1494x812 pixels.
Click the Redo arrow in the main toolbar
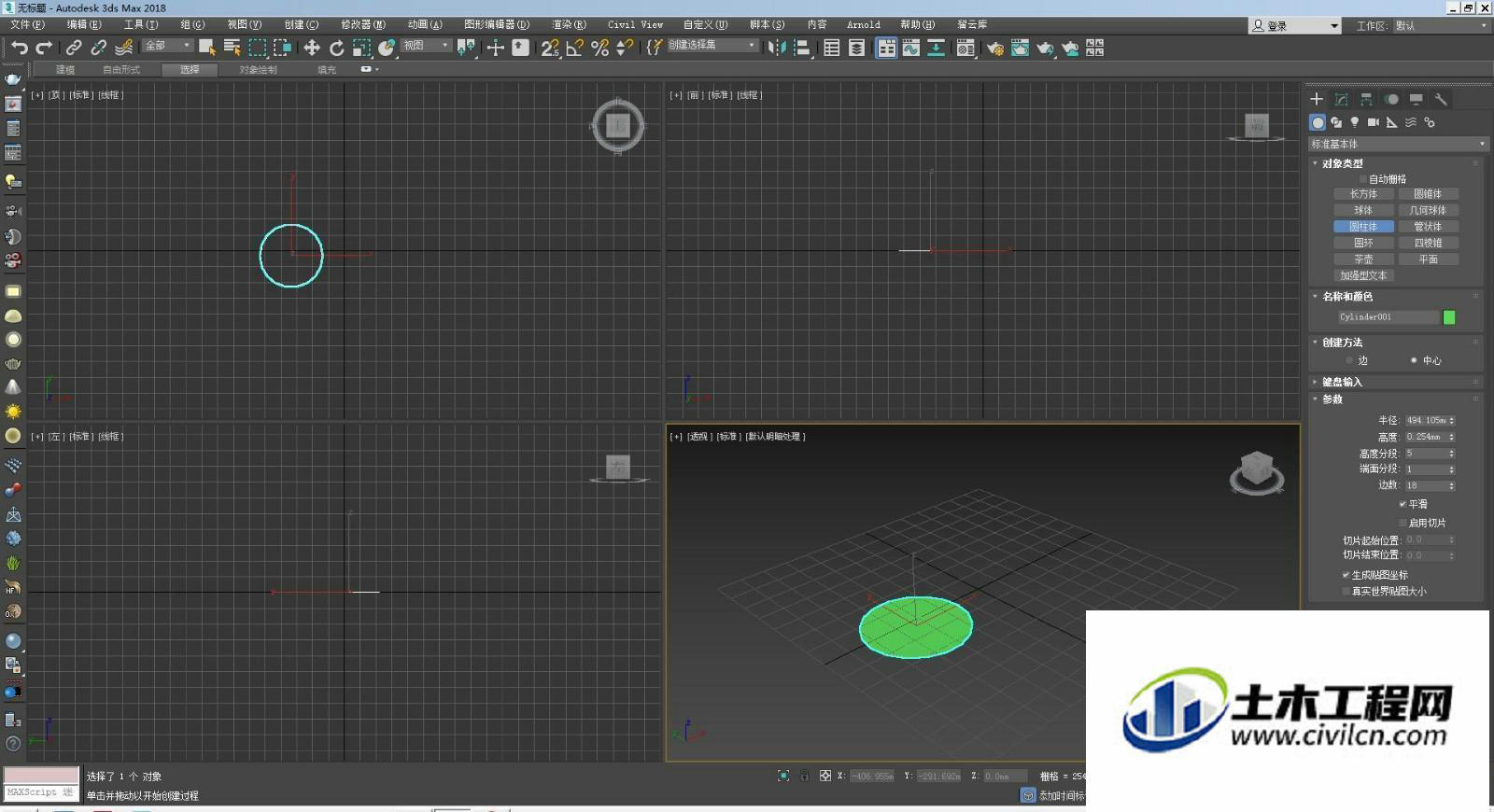pyautogui.click(x=44, y=48)
